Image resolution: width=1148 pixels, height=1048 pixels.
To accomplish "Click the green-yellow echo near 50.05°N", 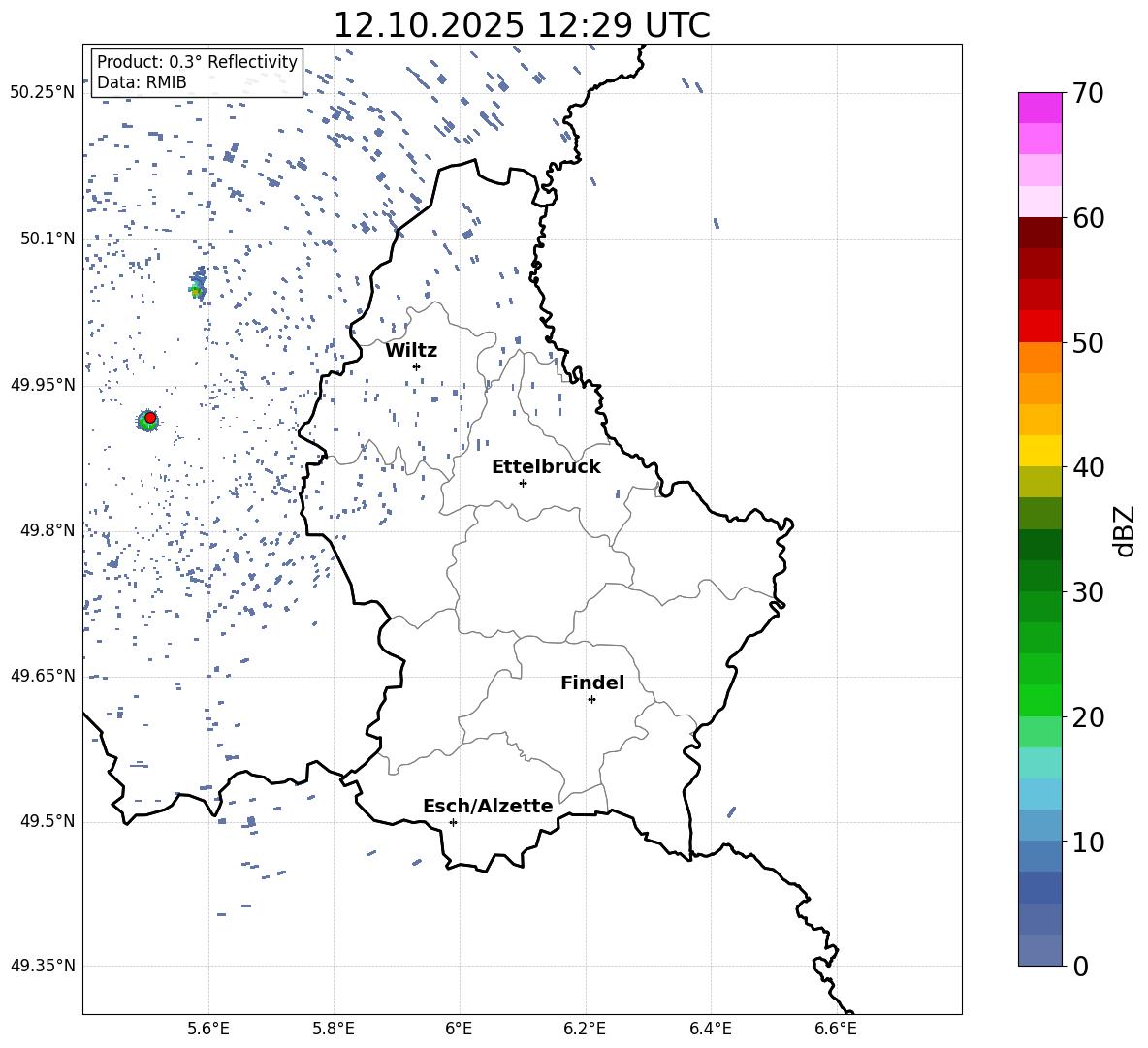I will click(x=196, y=290).
